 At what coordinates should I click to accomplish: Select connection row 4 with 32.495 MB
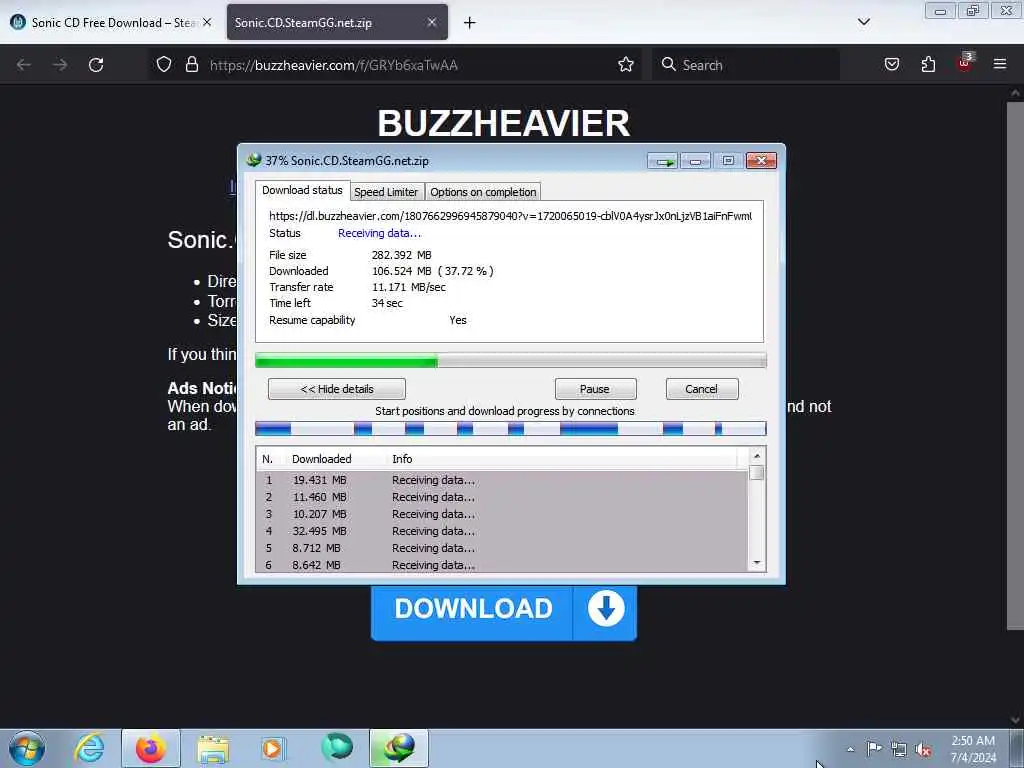coord(502,531)
